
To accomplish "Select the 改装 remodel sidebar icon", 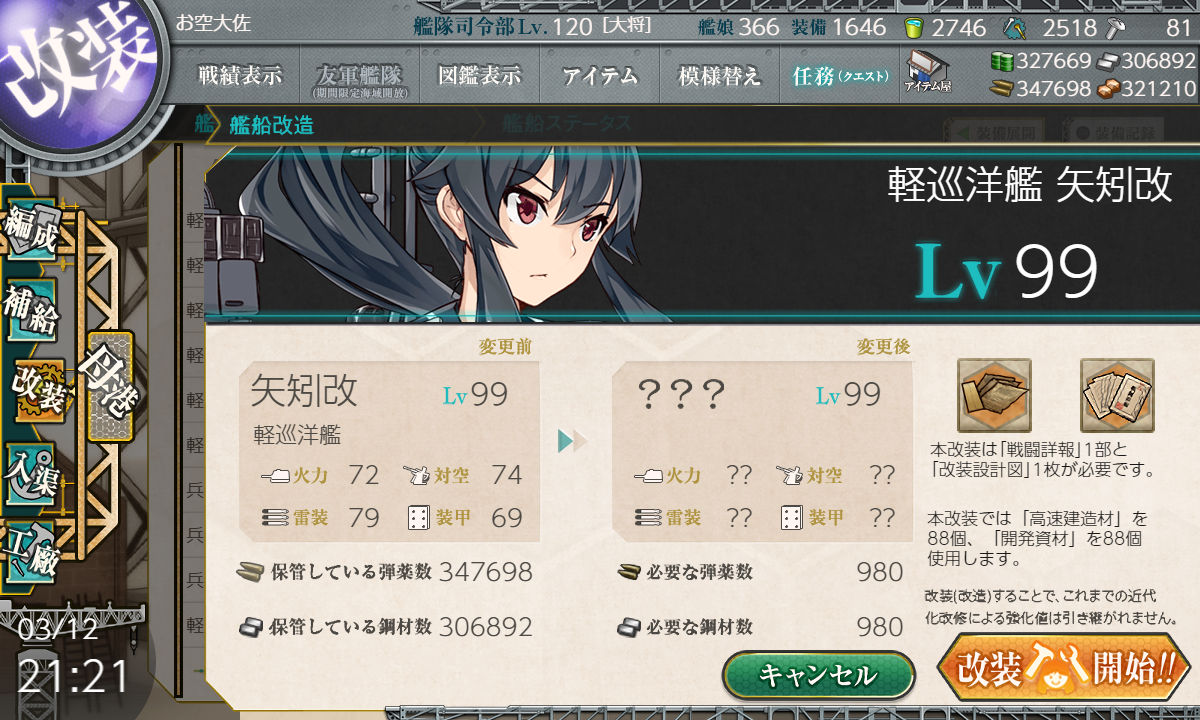I will click(40, 388).
